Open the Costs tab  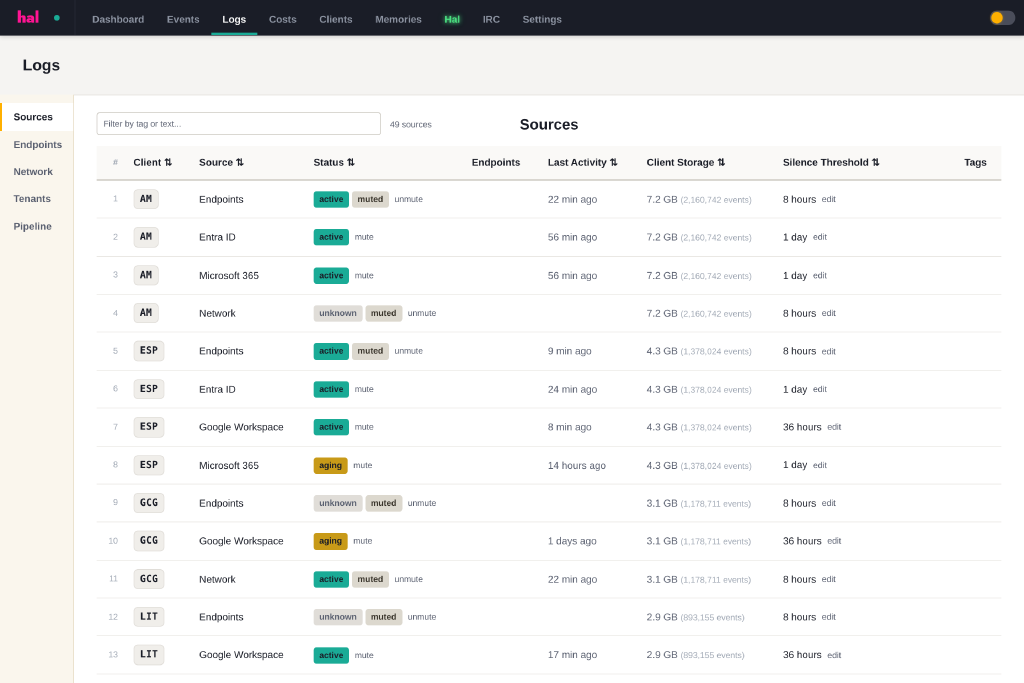coord(283,20)
